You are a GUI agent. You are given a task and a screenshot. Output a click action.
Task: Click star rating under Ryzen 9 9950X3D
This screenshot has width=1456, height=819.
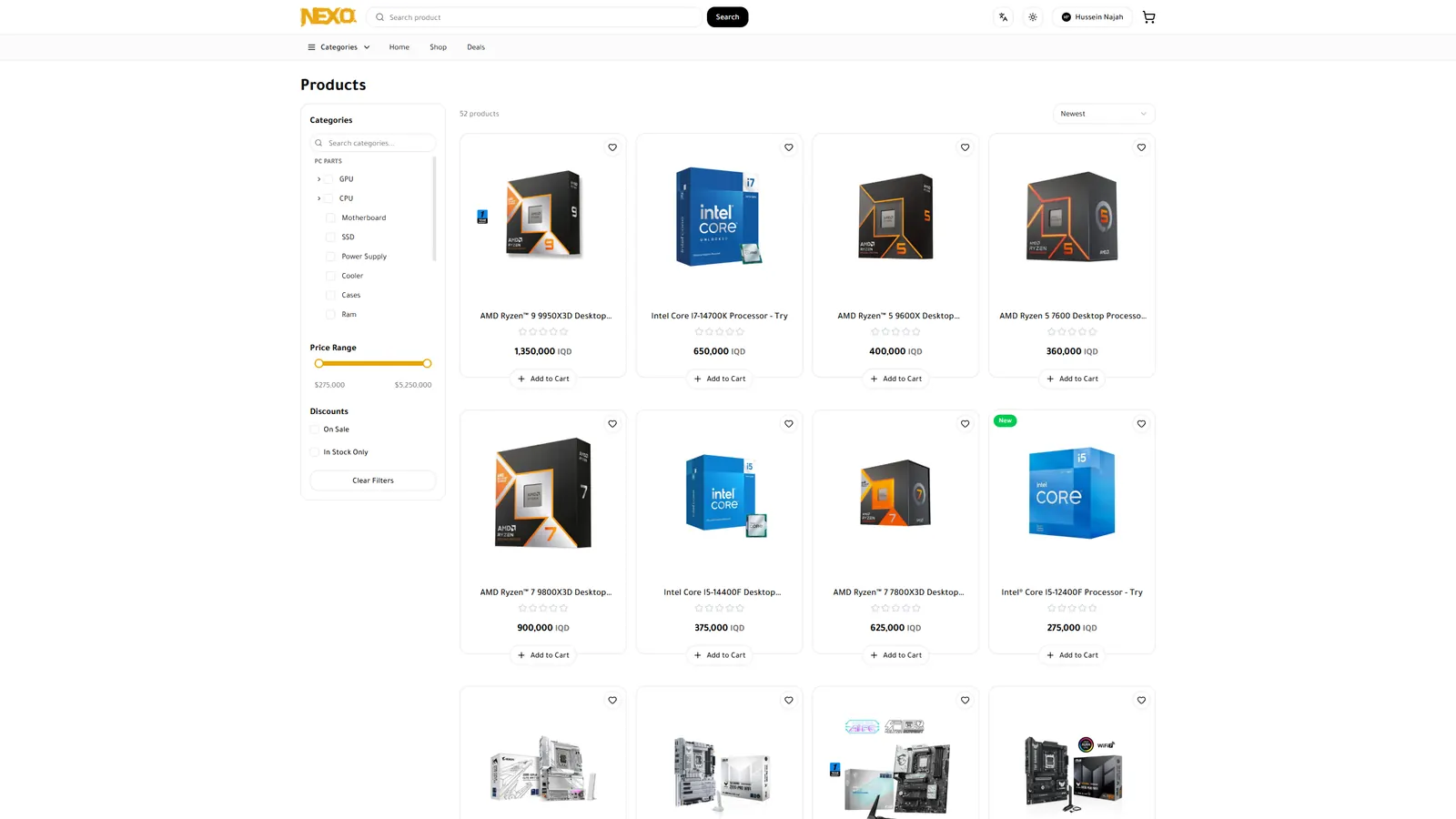coord(543,332)
